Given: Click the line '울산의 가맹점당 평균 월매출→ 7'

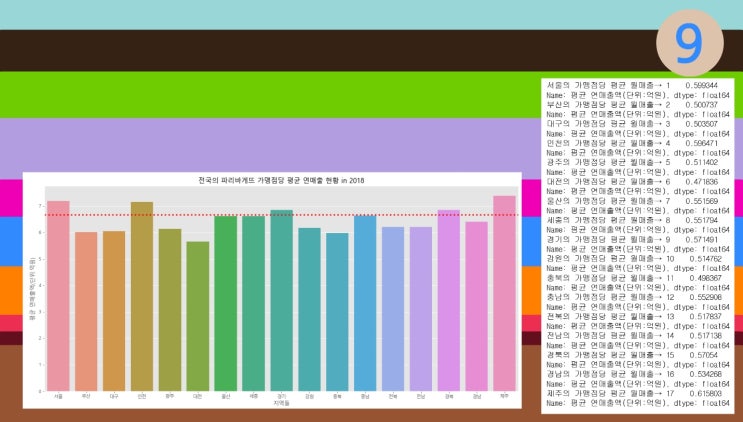Looking at the screenshot, I should 608,201.
